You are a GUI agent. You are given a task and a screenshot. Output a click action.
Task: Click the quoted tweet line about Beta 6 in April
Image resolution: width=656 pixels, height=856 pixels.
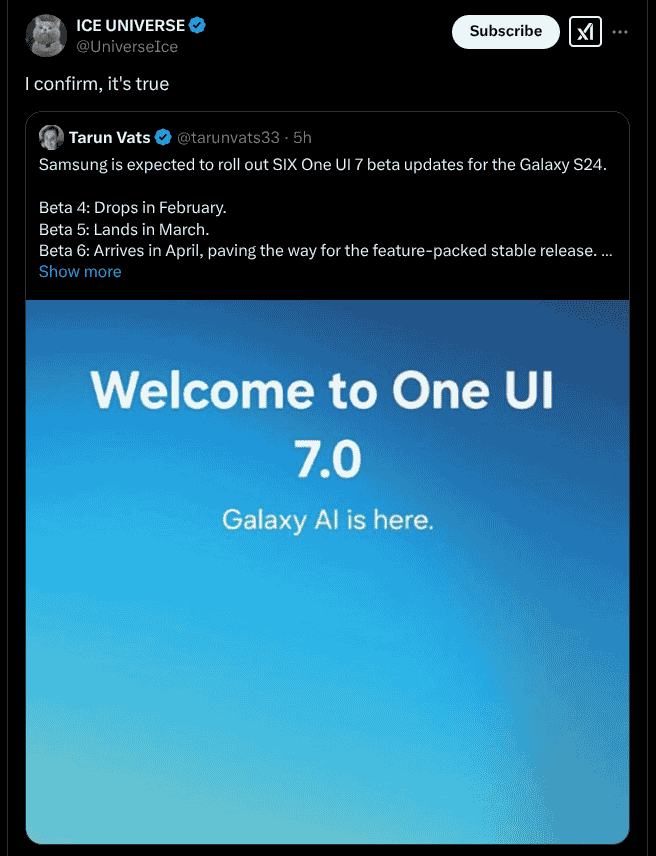[x=326, y=251]
